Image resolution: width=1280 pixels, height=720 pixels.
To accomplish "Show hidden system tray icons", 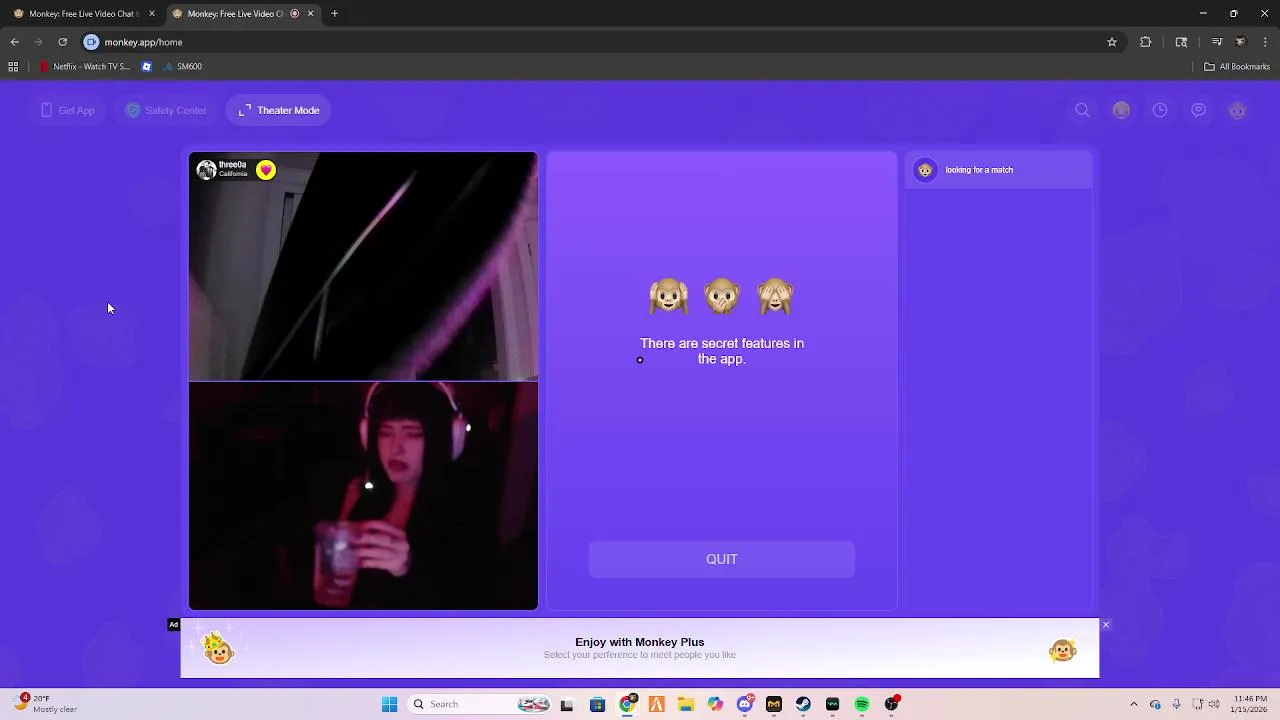I will click(1133, 704).
